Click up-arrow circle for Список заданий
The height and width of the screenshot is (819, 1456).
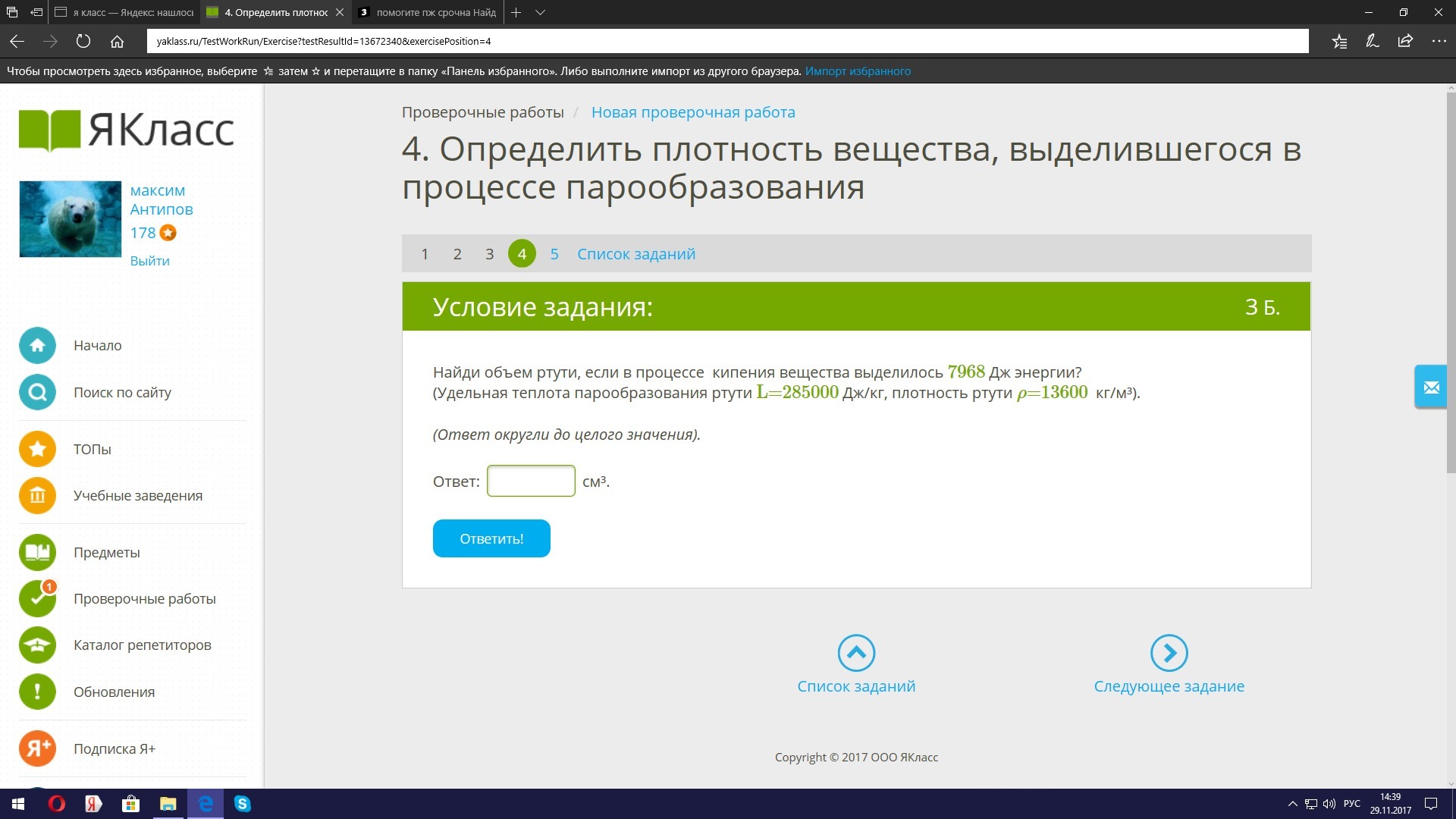click(x=856, y=653)
